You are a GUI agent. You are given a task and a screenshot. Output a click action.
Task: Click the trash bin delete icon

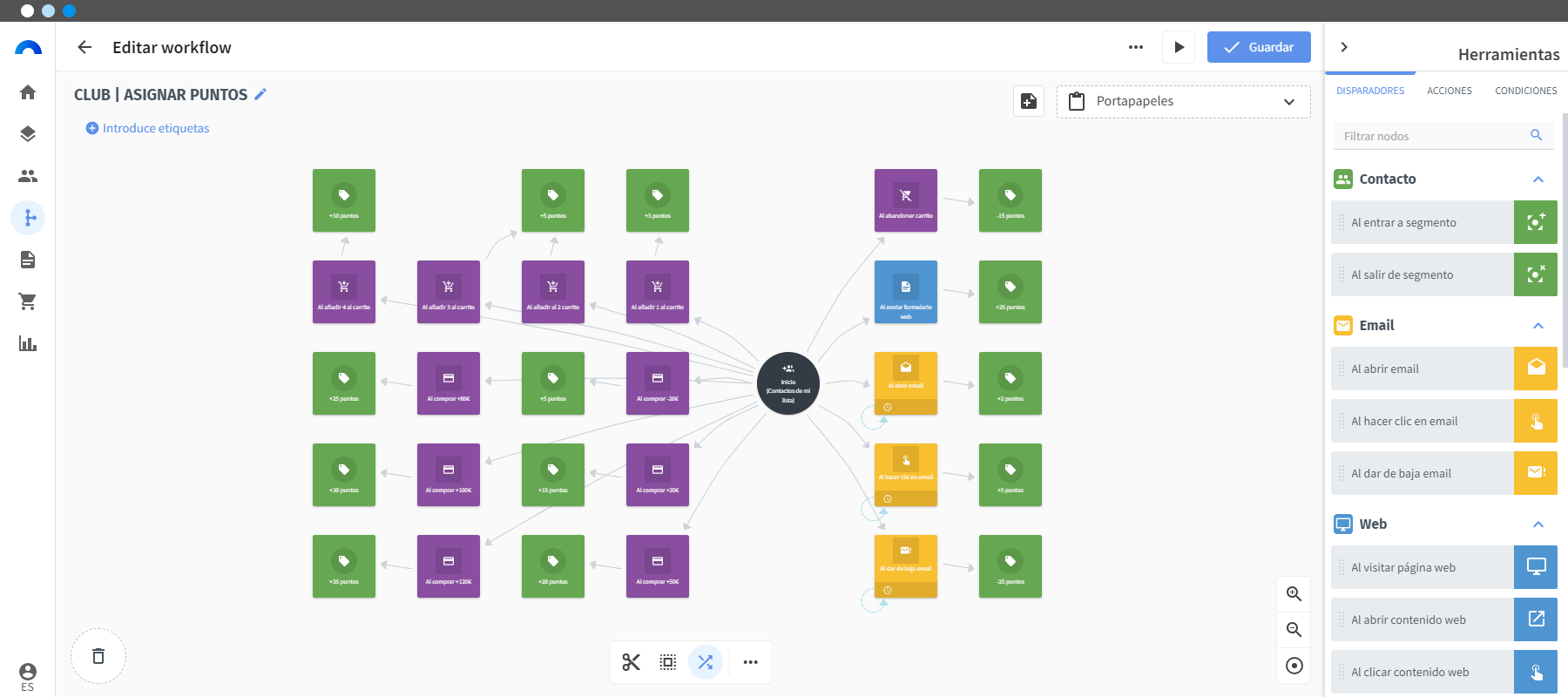pyautogui.click(x=98, y=656)
